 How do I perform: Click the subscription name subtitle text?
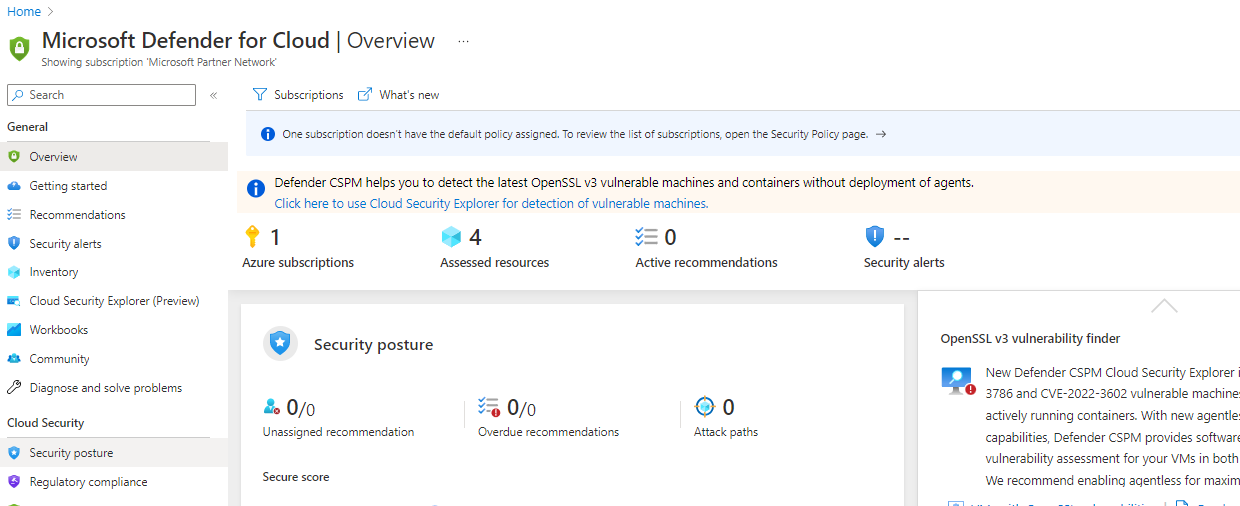(159, 62)
